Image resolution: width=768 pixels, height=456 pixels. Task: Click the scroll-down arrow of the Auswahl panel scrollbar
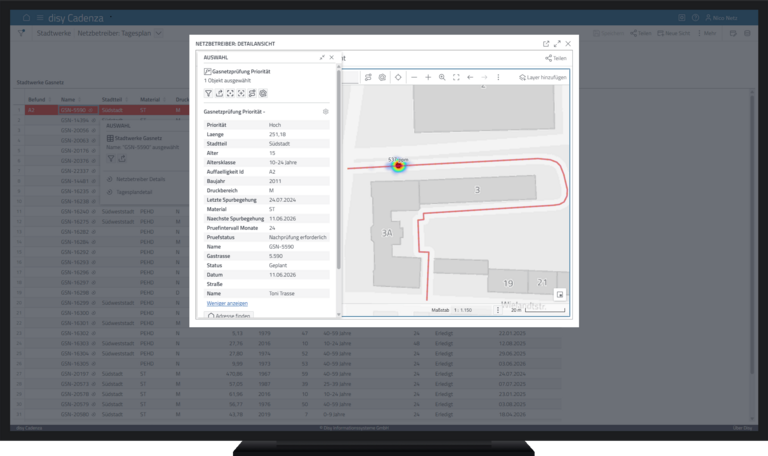pyautogui.click(x=338, y=315)
